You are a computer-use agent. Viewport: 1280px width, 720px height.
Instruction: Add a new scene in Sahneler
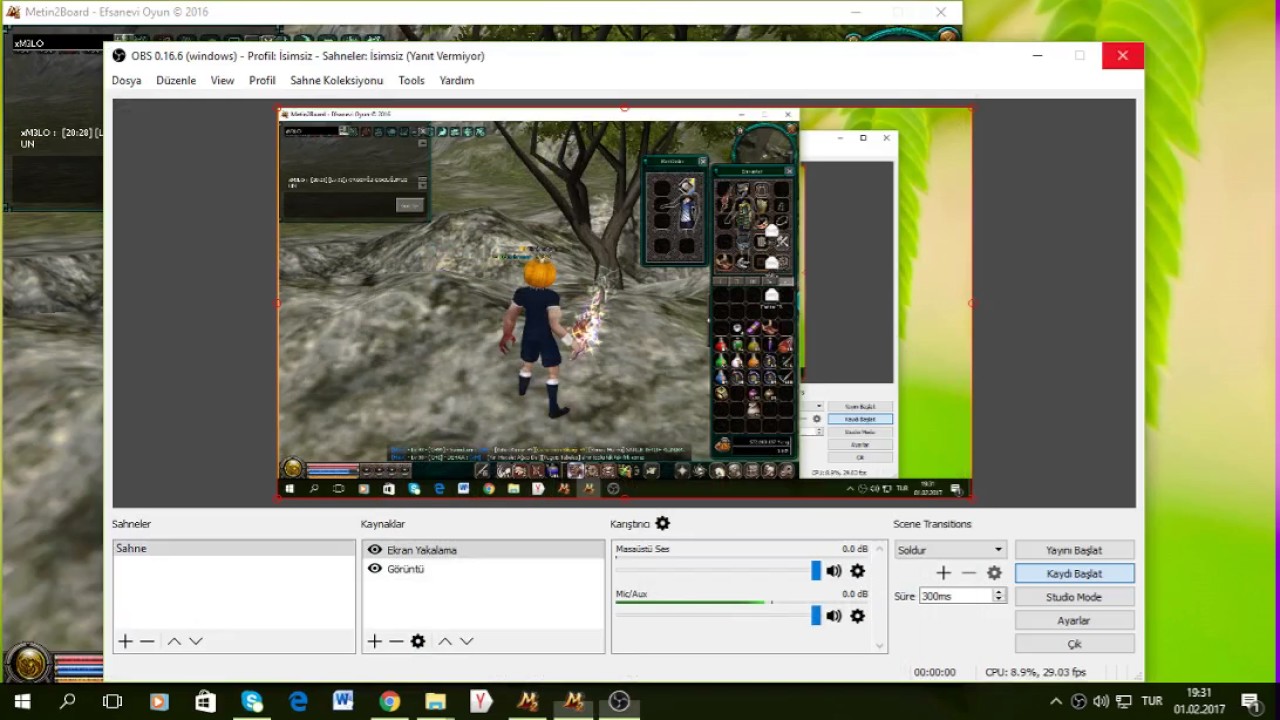pyautogui.click(x=125, y=641)
